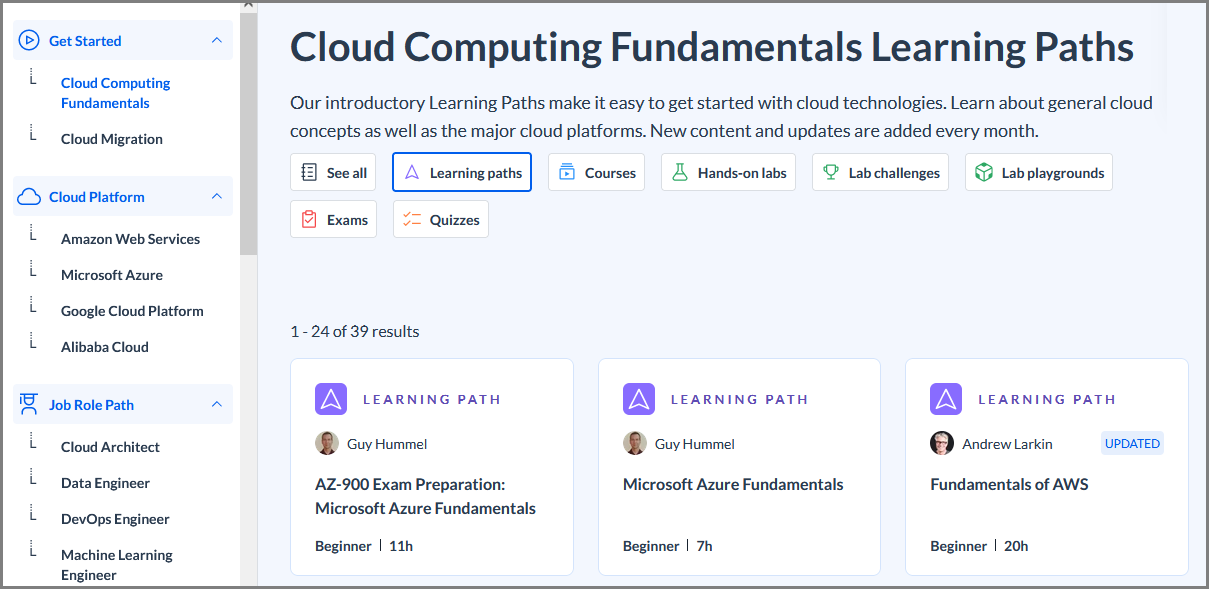
Task: Open Alibaba Cloud in sidebar
Action: pyautogui.click(x=105, y=347)
